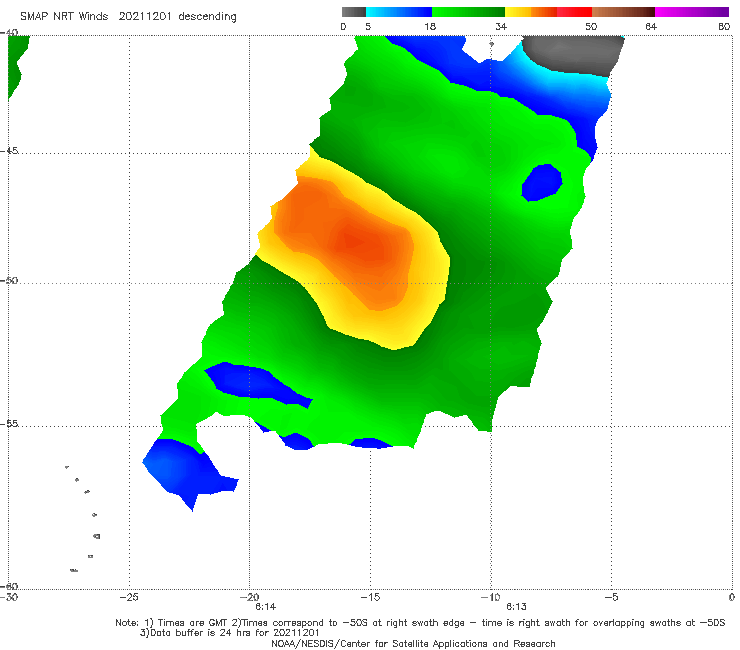Click the longitude axis label '-5'
This screenshot has width=740, height=650.
click(611, 597)
